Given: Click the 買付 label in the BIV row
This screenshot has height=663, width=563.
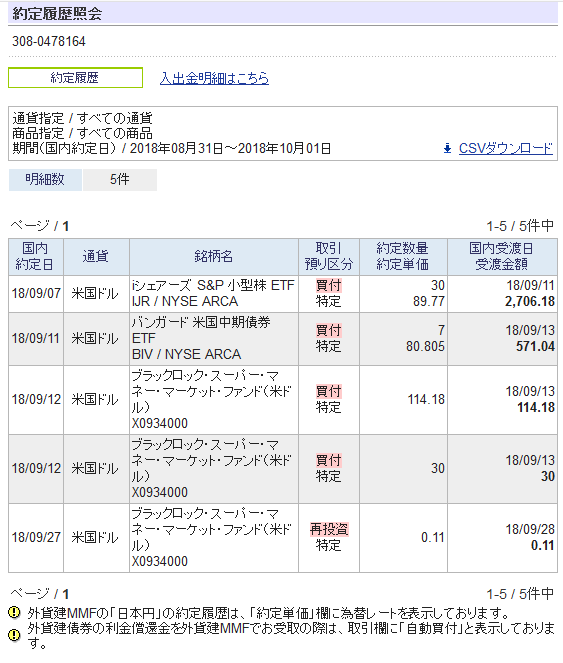Looking at the screenshot, I should point(329,331).
